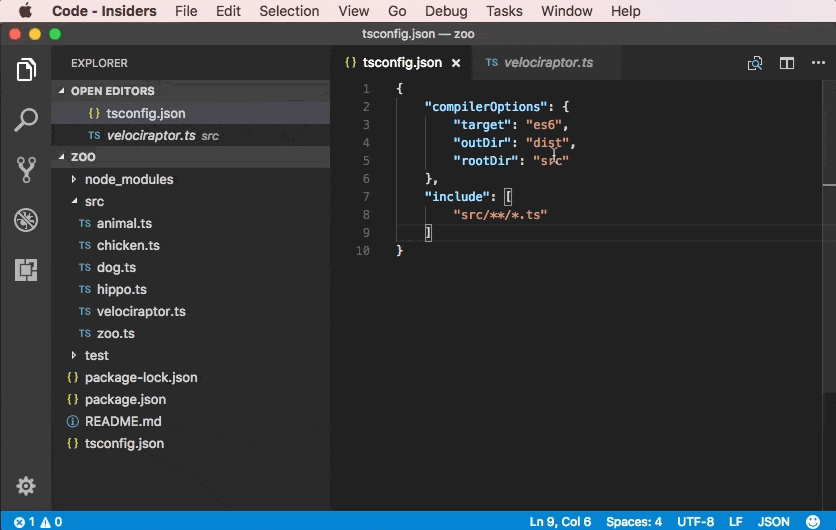Change encoding via UTF-8 indicator
This screenshot has height=530, width=836.
695,521
